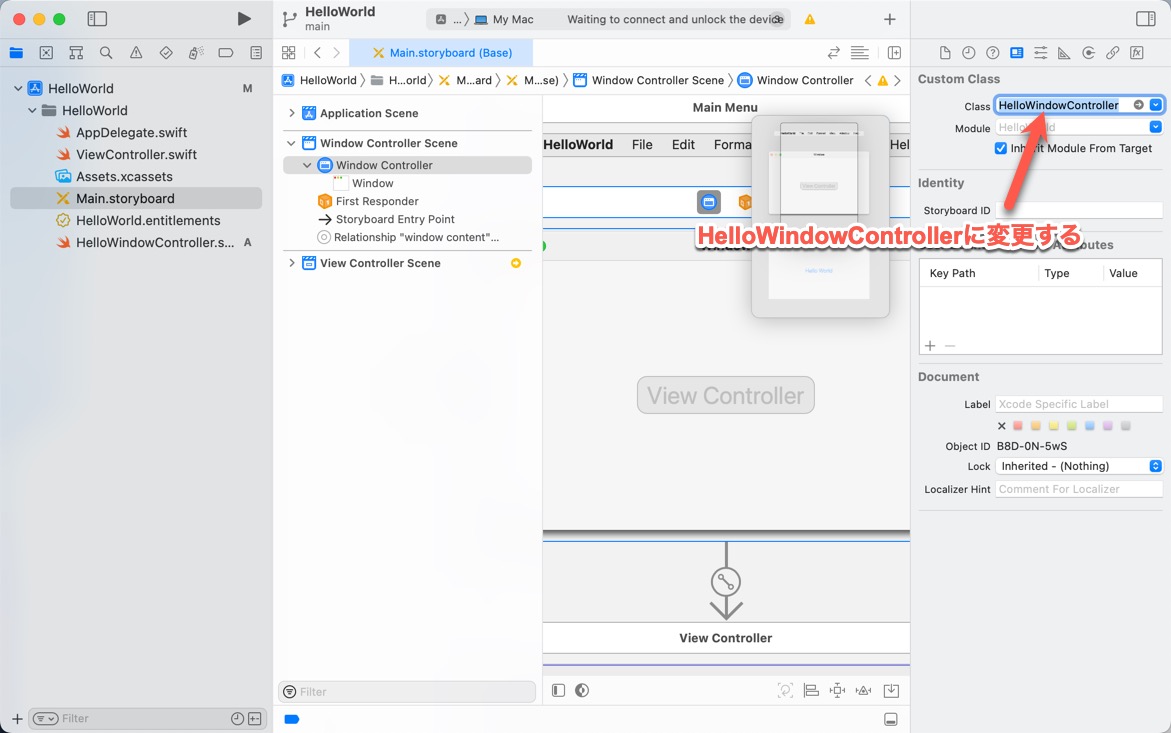The height and width of the screenshot is (733, 1171).
Task: Open the editor options lines icon
Action: coord(860,53)
